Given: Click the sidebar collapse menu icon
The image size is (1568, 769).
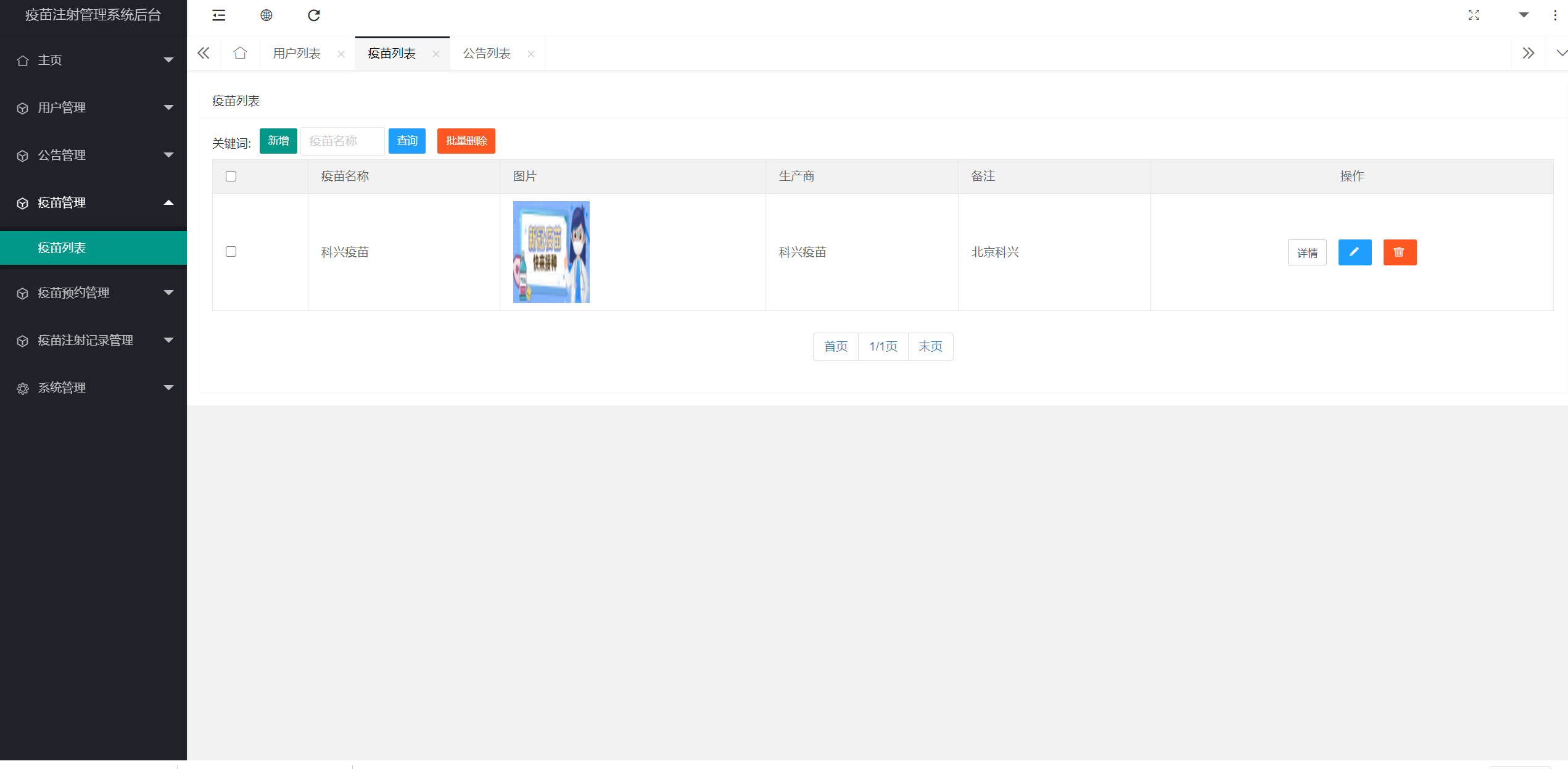Looking at the screenshot, I should pos(218,15).
